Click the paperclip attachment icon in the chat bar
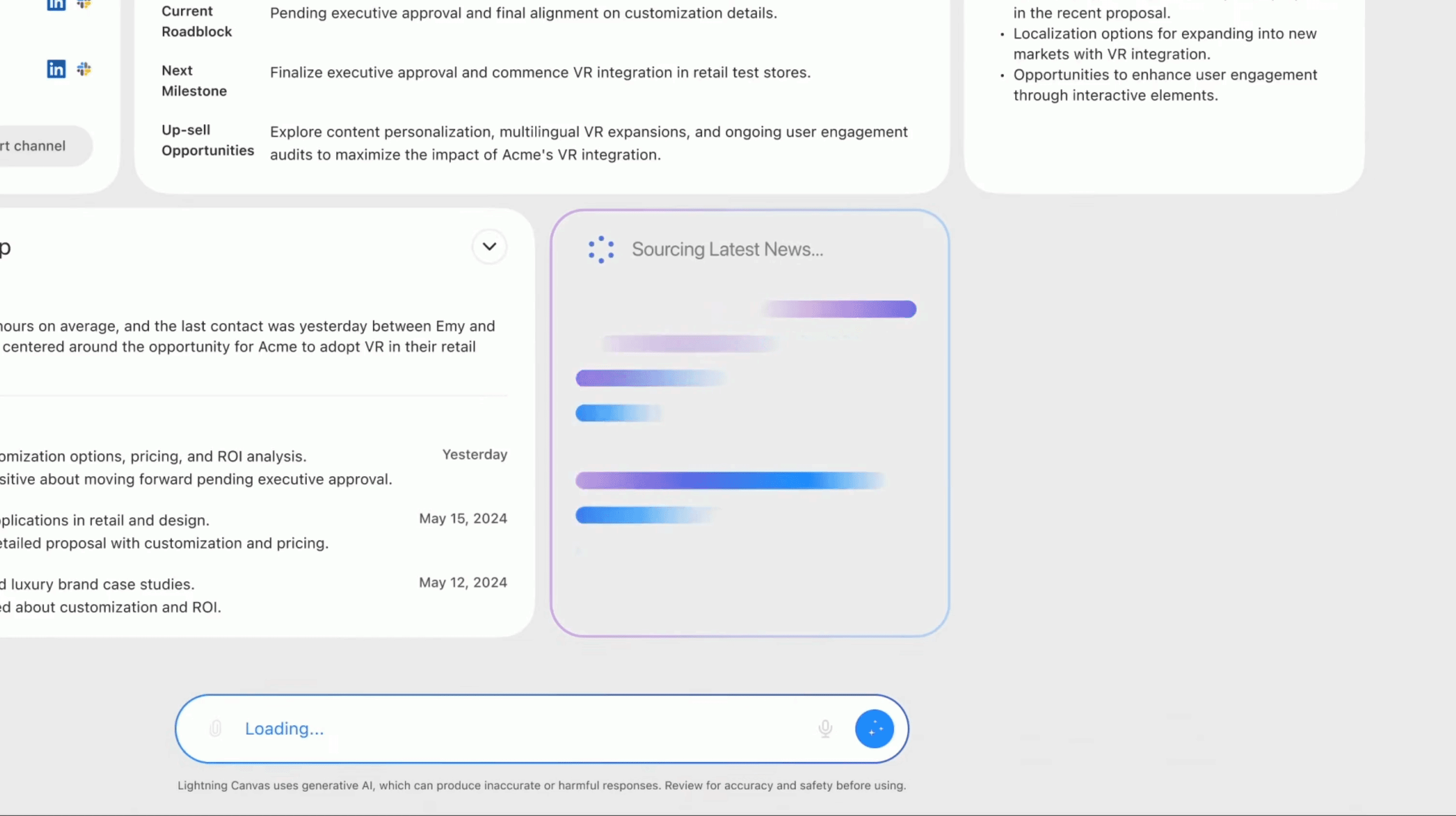Screen dimensions: 1456x816 [x=215, y=729]
